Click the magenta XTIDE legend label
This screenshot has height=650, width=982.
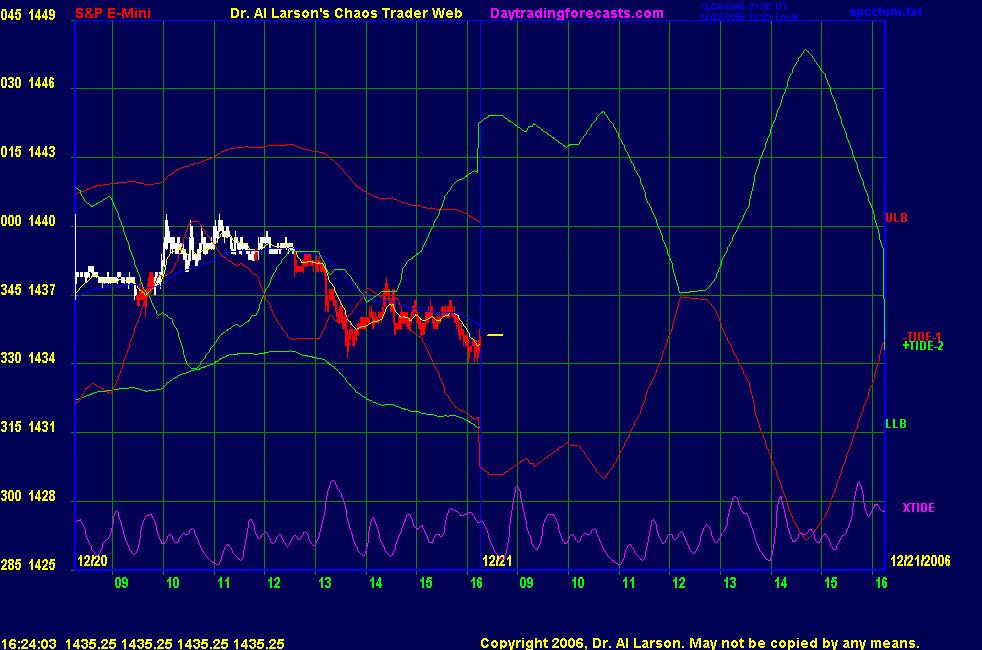[918, 508]
